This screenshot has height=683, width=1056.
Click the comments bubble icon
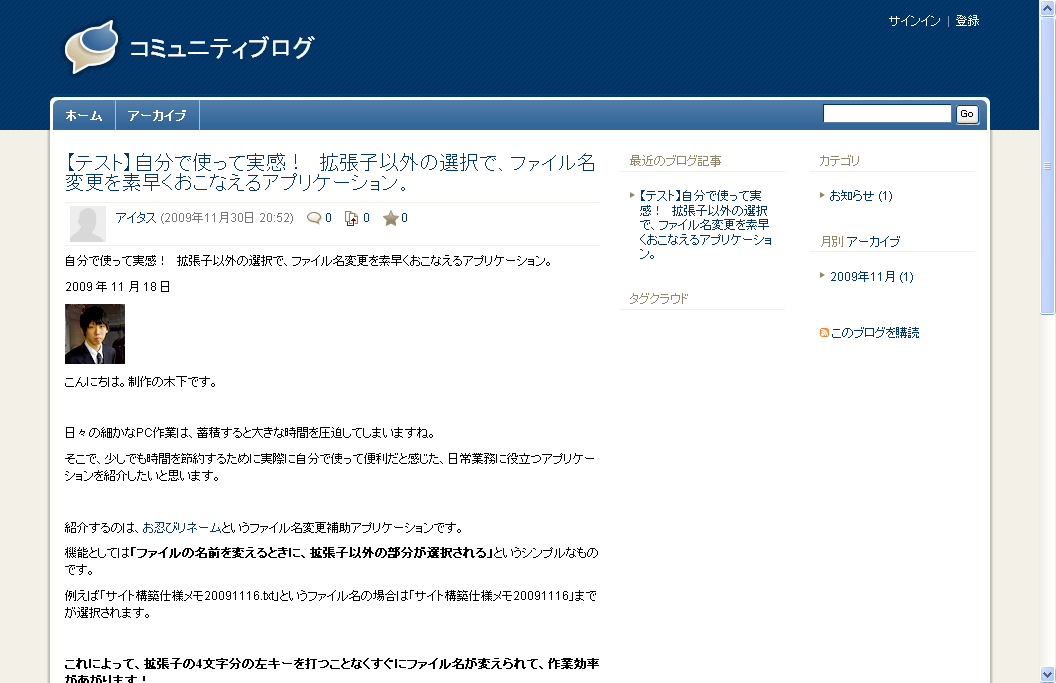click(314, 218)
